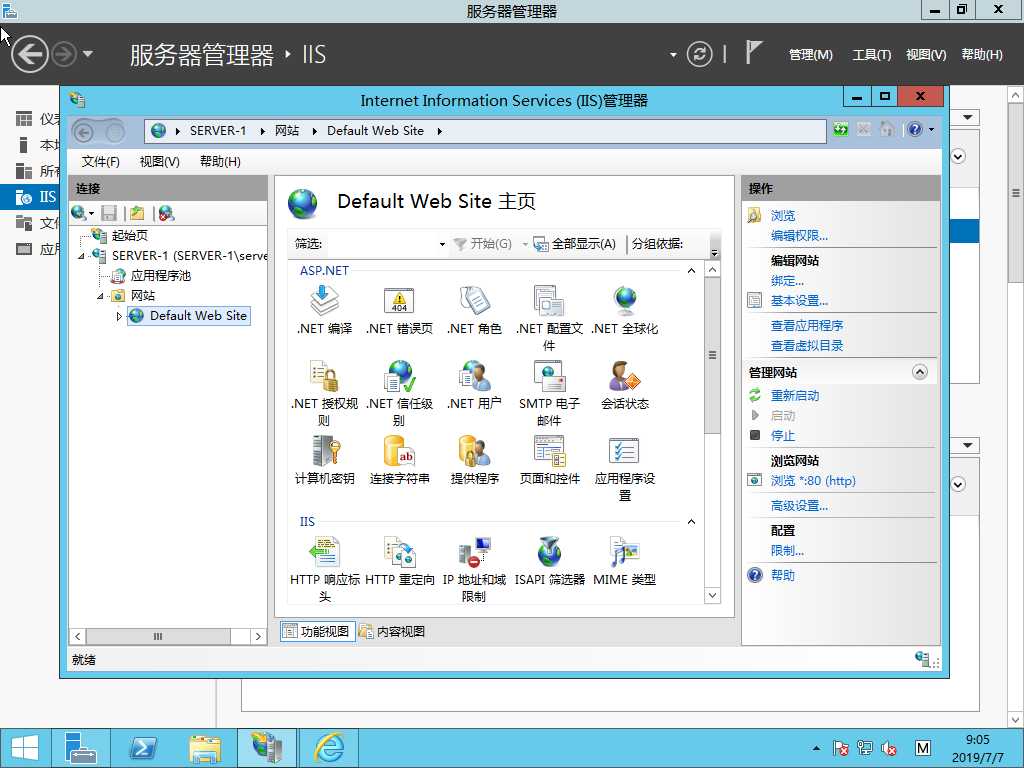Viewport: 1024px width, 768px height.
Task: Open the 帮助(H) menu in IIS Manager
Action: [x=220, y=161]
